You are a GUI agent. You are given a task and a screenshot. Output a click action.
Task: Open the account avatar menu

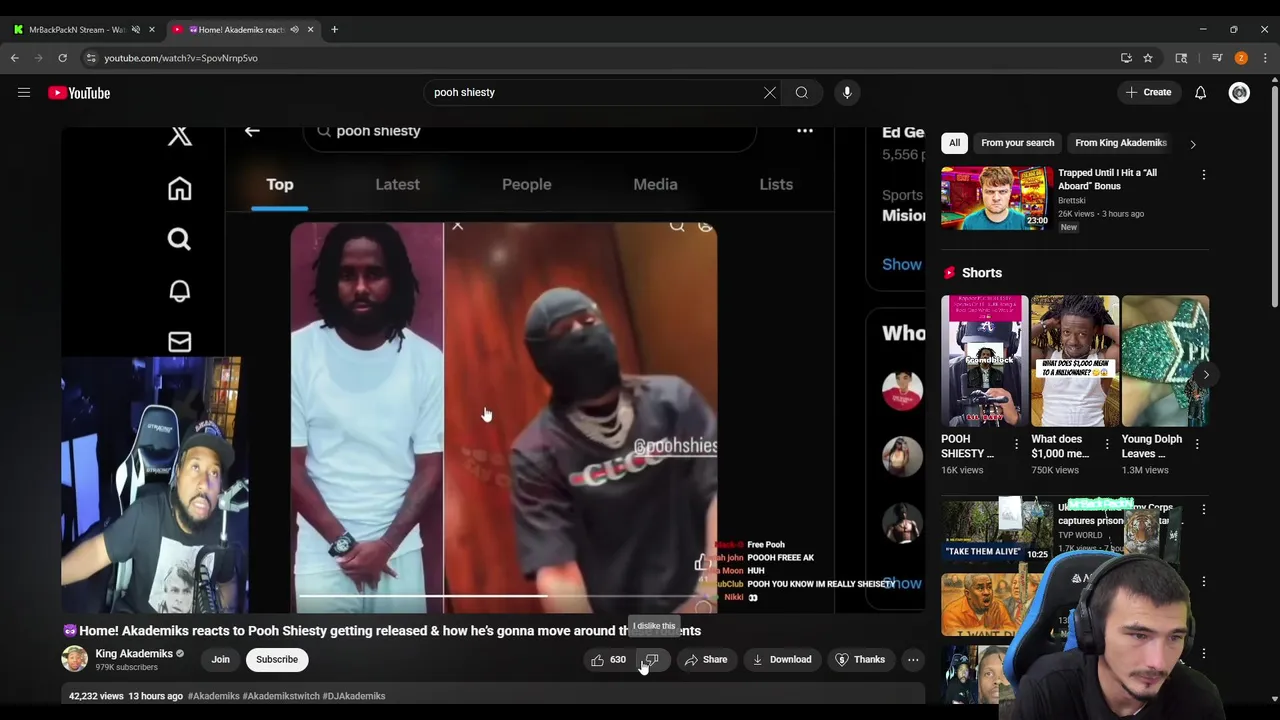tap(1240, 93)
